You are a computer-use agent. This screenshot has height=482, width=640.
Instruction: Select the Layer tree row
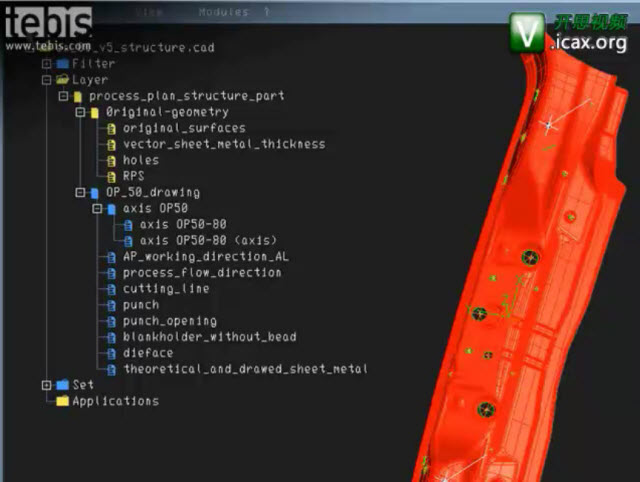click(x=90, y=80)
